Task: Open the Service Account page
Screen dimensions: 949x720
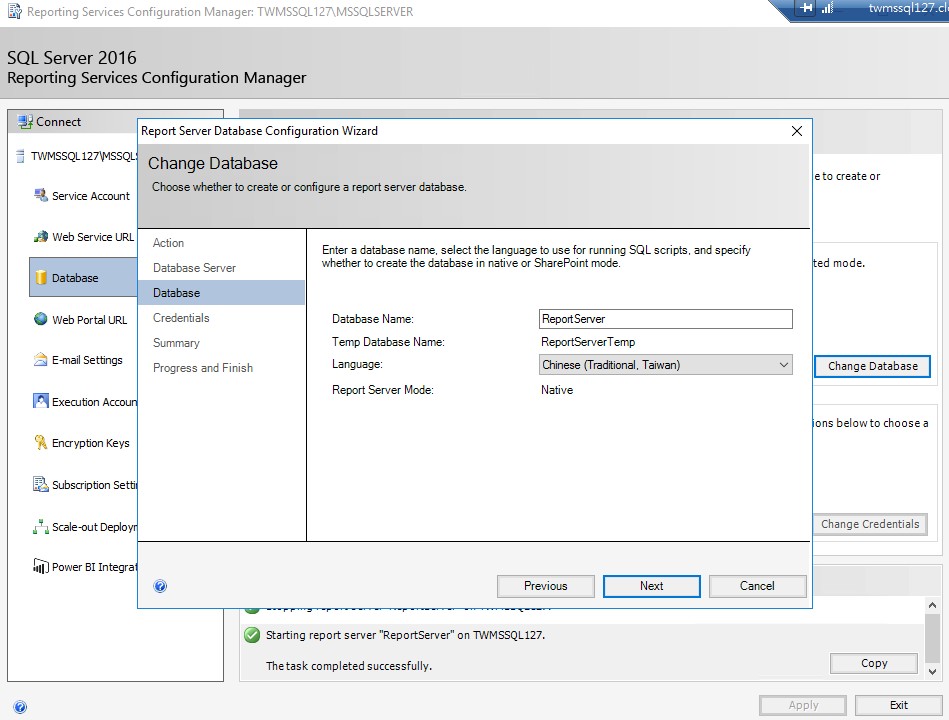Action: click(91, 196)
